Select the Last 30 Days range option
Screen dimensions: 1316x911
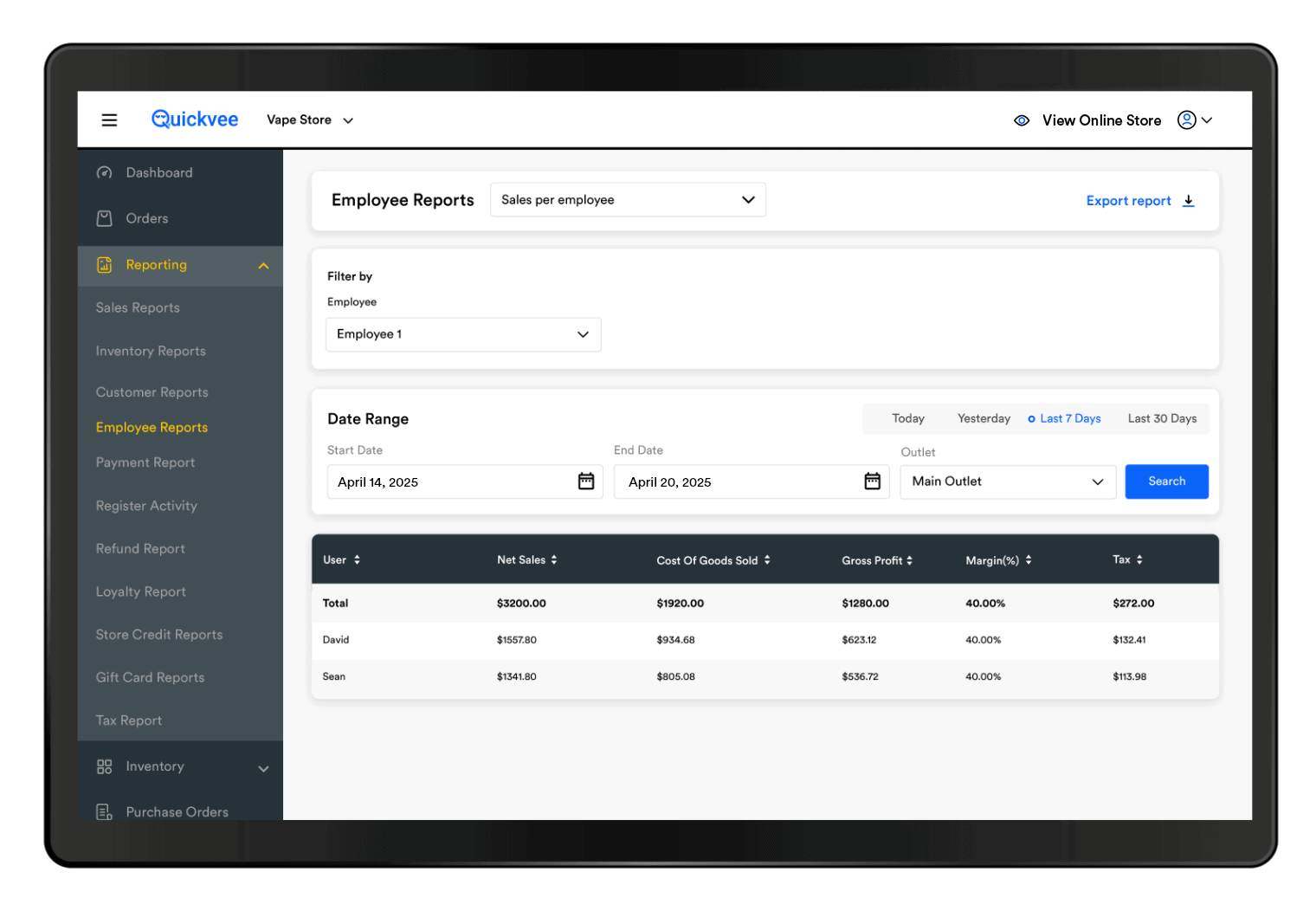point(1162,419)
